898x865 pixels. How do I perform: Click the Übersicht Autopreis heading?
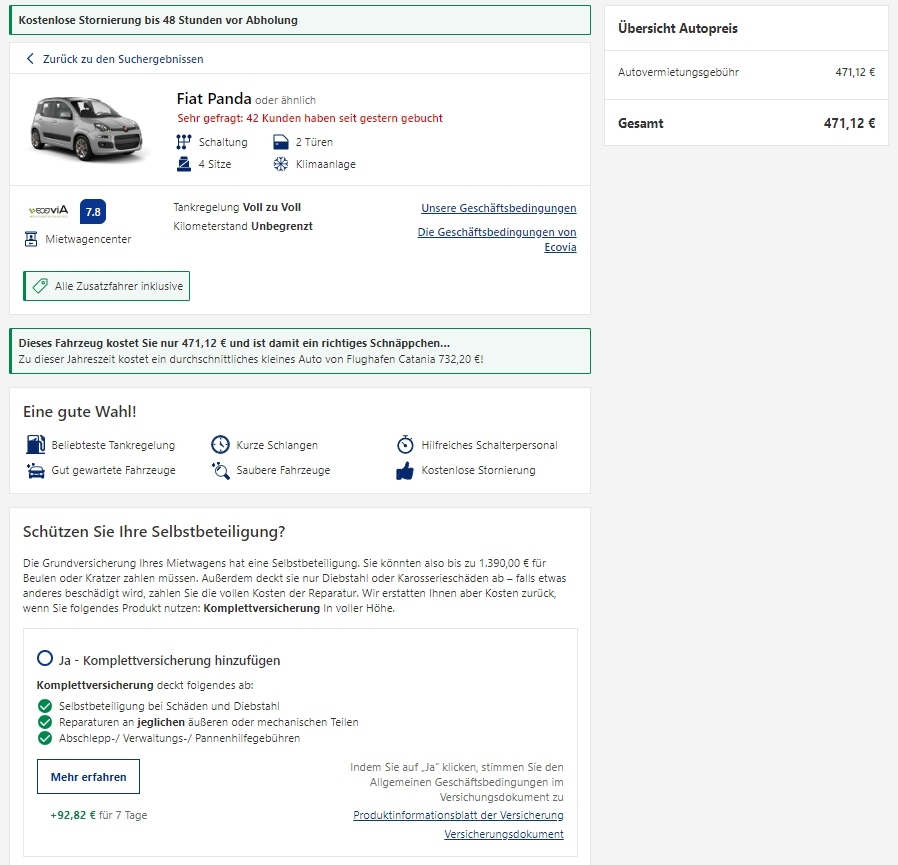pos(678,28)
